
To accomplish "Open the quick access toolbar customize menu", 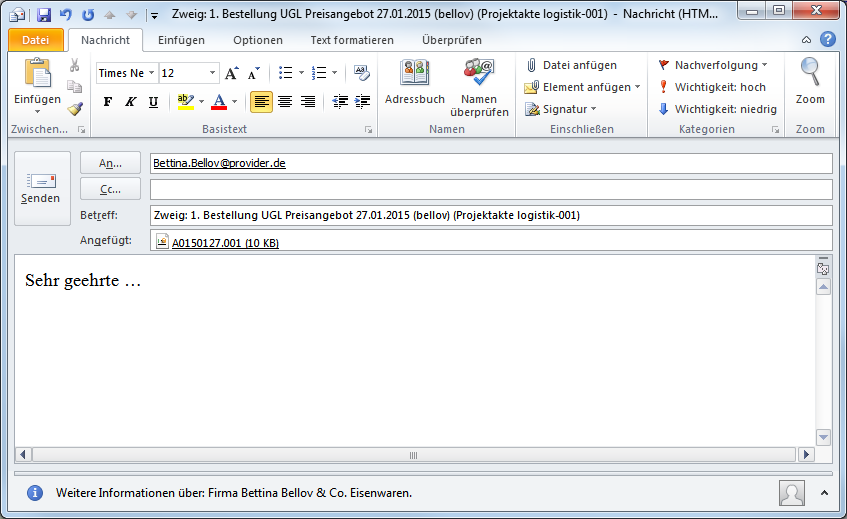I will pyautogui.click(x=154, y=16).
